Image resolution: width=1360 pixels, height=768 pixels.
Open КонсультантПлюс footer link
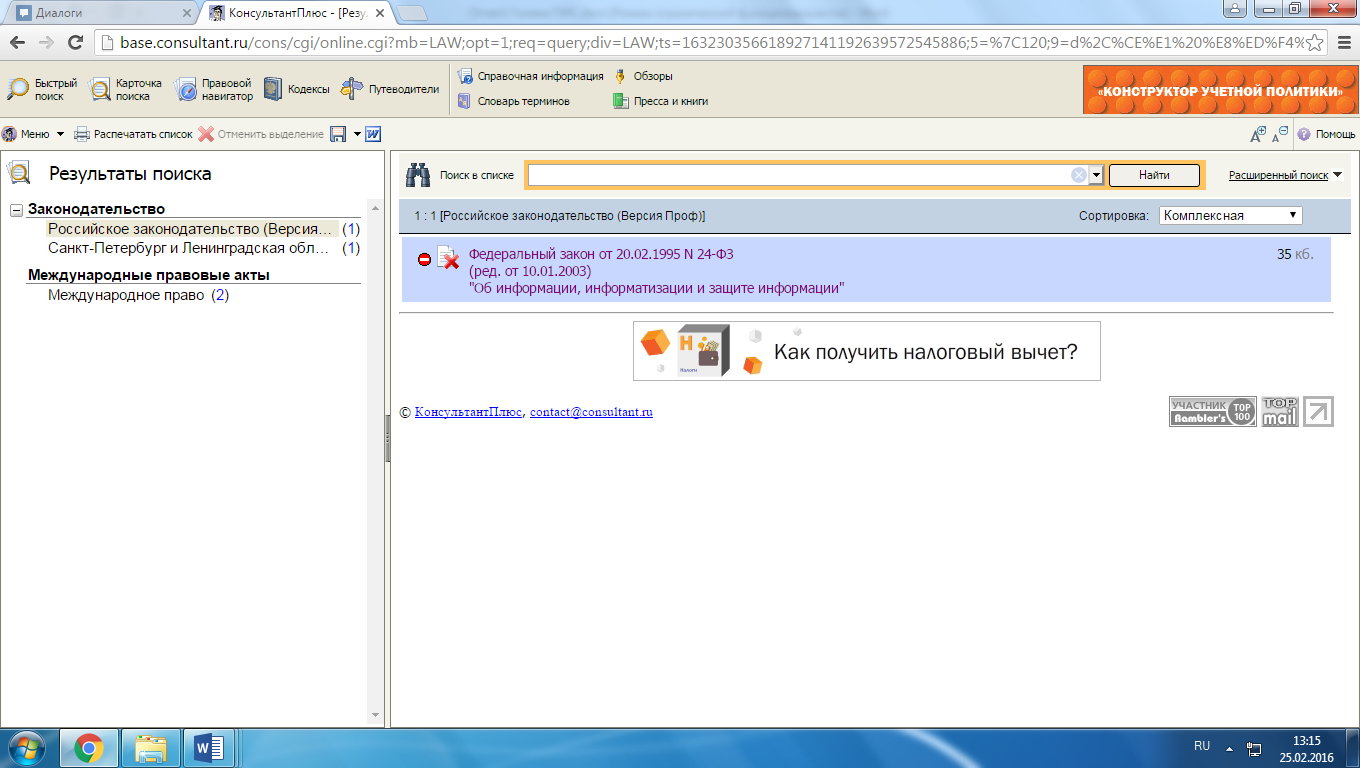(x=468, y=412)
